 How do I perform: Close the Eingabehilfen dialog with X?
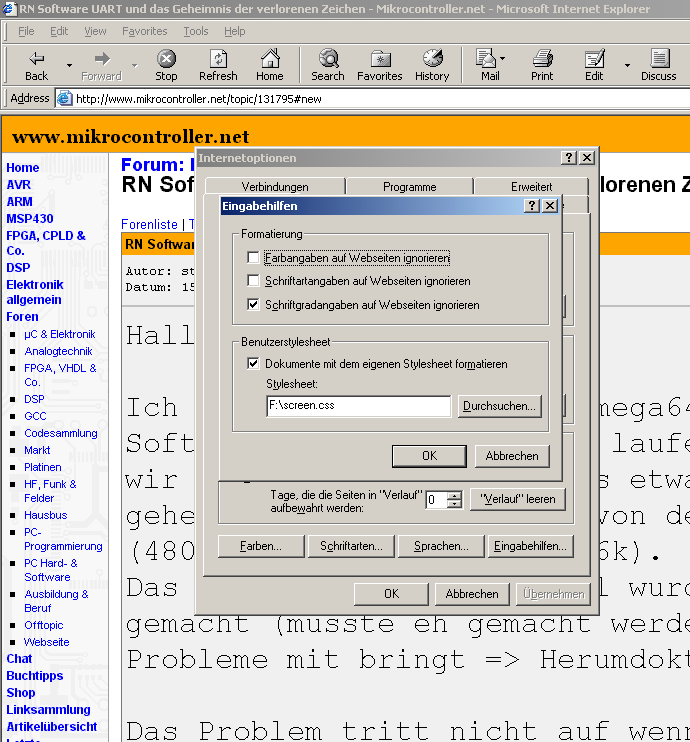[550, 206]
